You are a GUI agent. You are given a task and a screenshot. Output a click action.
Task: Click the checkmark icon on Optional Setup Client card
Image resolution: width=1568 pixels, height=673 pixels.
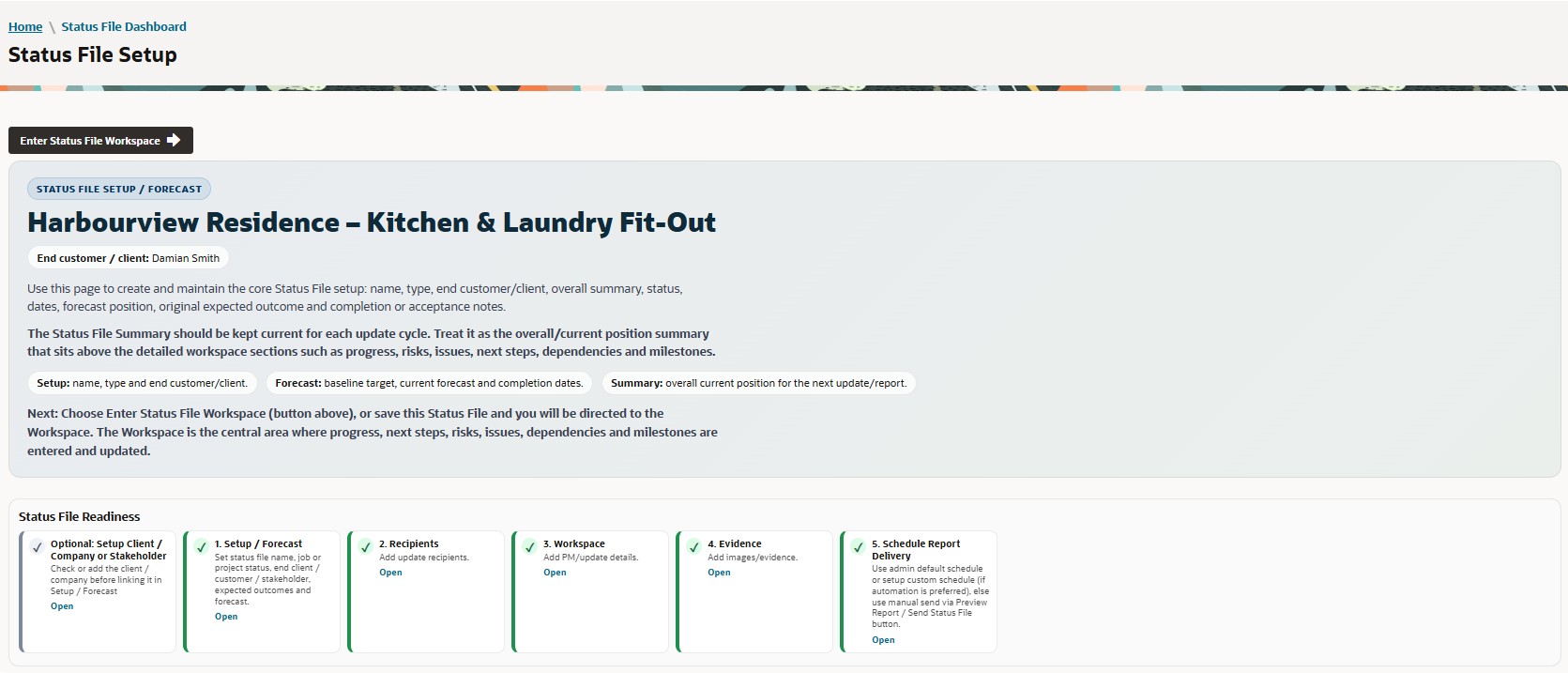pyautogui.click(x=37, y=546)
